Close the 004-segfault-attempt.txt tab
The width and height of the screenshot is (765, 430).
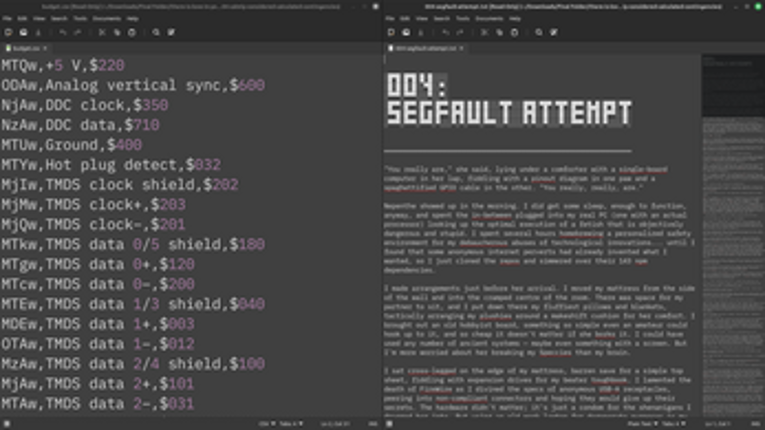[x=463, y=47]
